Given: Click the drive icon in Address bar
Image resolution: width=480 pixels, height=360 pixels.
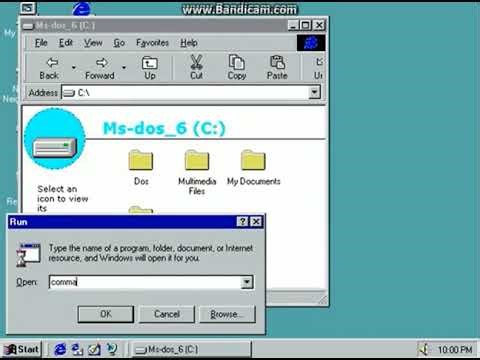Looking at the screenshot, I should click(x=69, y=93).
